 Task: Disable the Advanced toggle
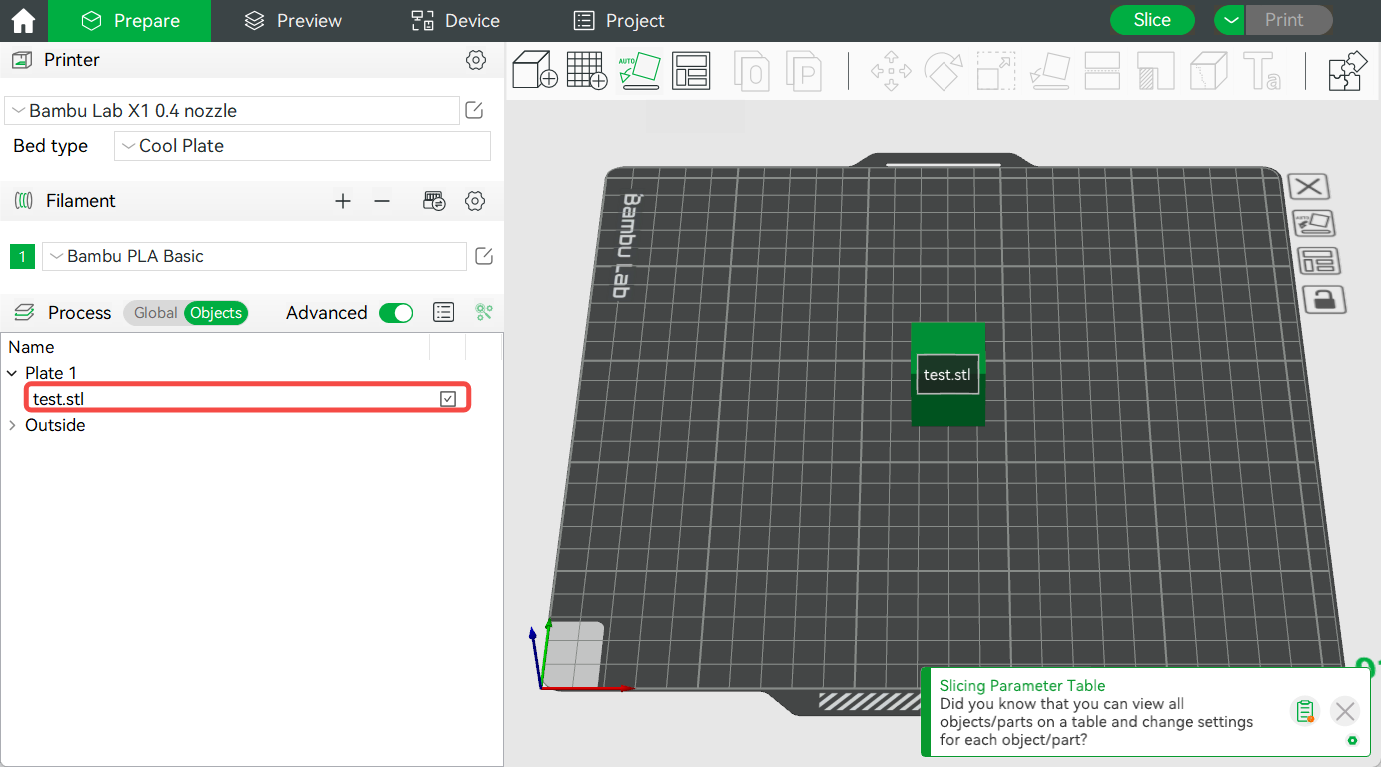(396, 312)
